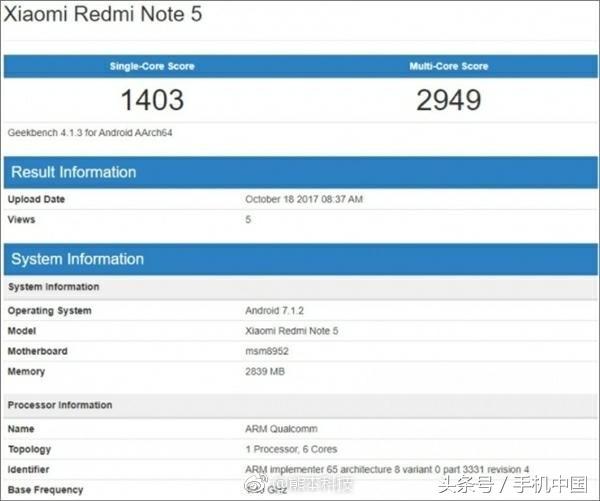Click the Views count value 5
The width and height of the screenshot is (600, 501).
[248, 220]
